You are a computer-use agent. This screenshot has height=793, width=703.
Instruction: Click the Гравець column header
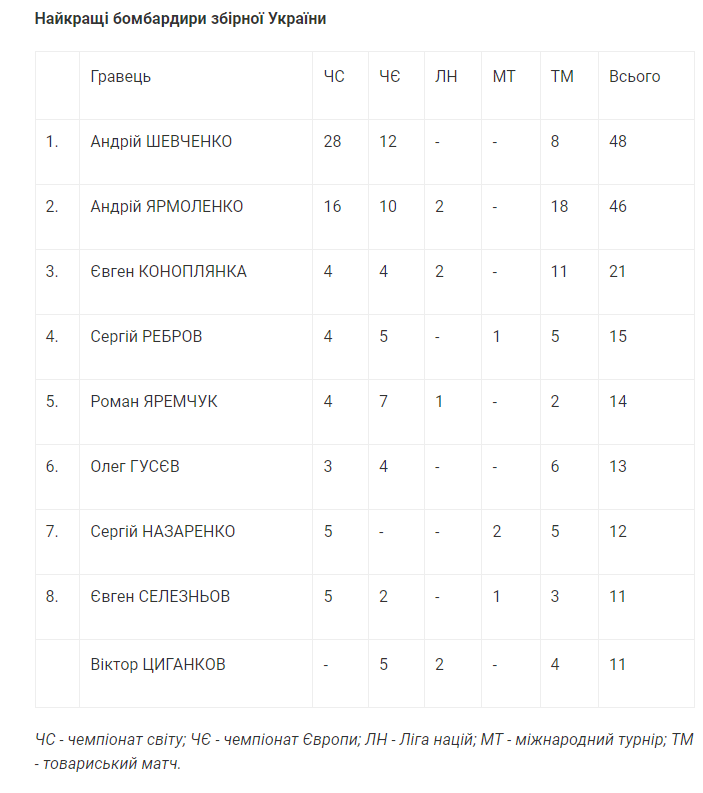click(120, 77)
